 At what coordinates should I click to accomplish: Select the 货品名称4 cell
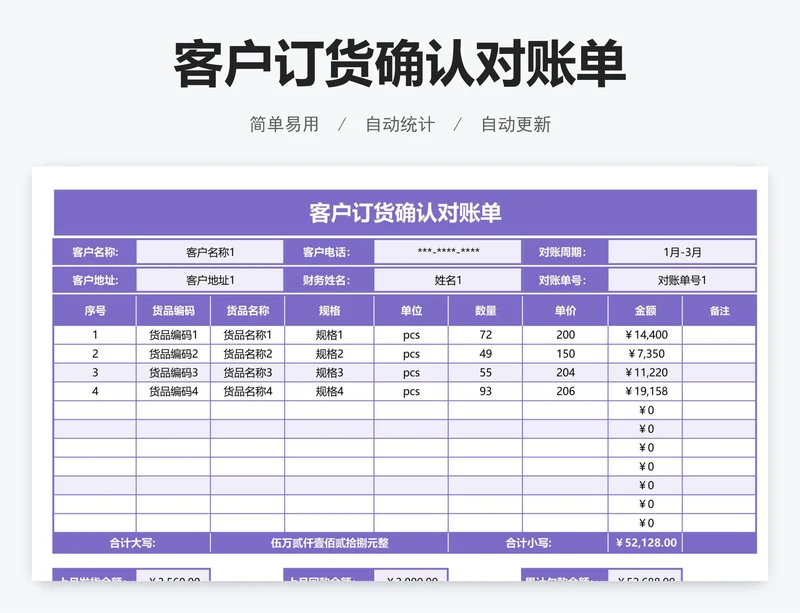tap(247, 391)
